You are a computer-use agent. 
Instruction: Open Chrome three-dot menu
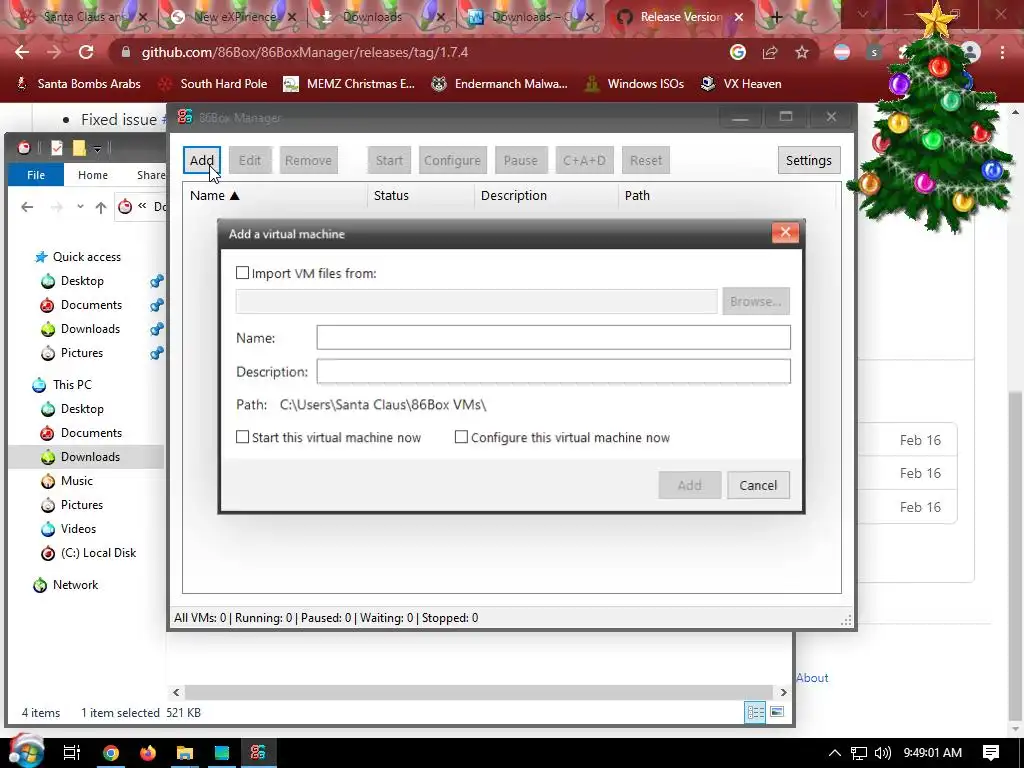pos(1002,52)
